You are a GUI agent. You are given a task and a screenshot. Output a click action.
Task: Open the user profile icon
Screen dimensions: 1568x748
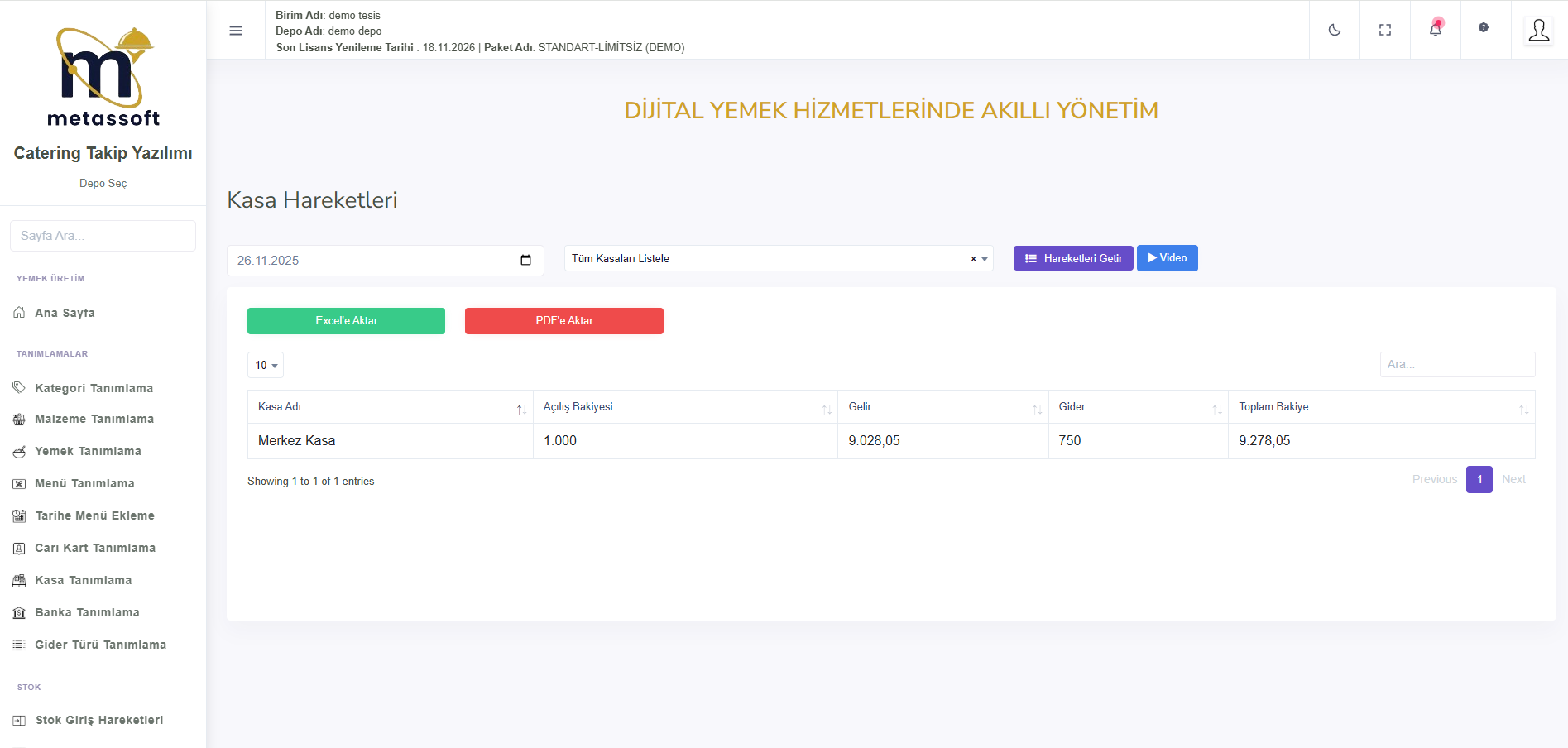click(1538, 31)
